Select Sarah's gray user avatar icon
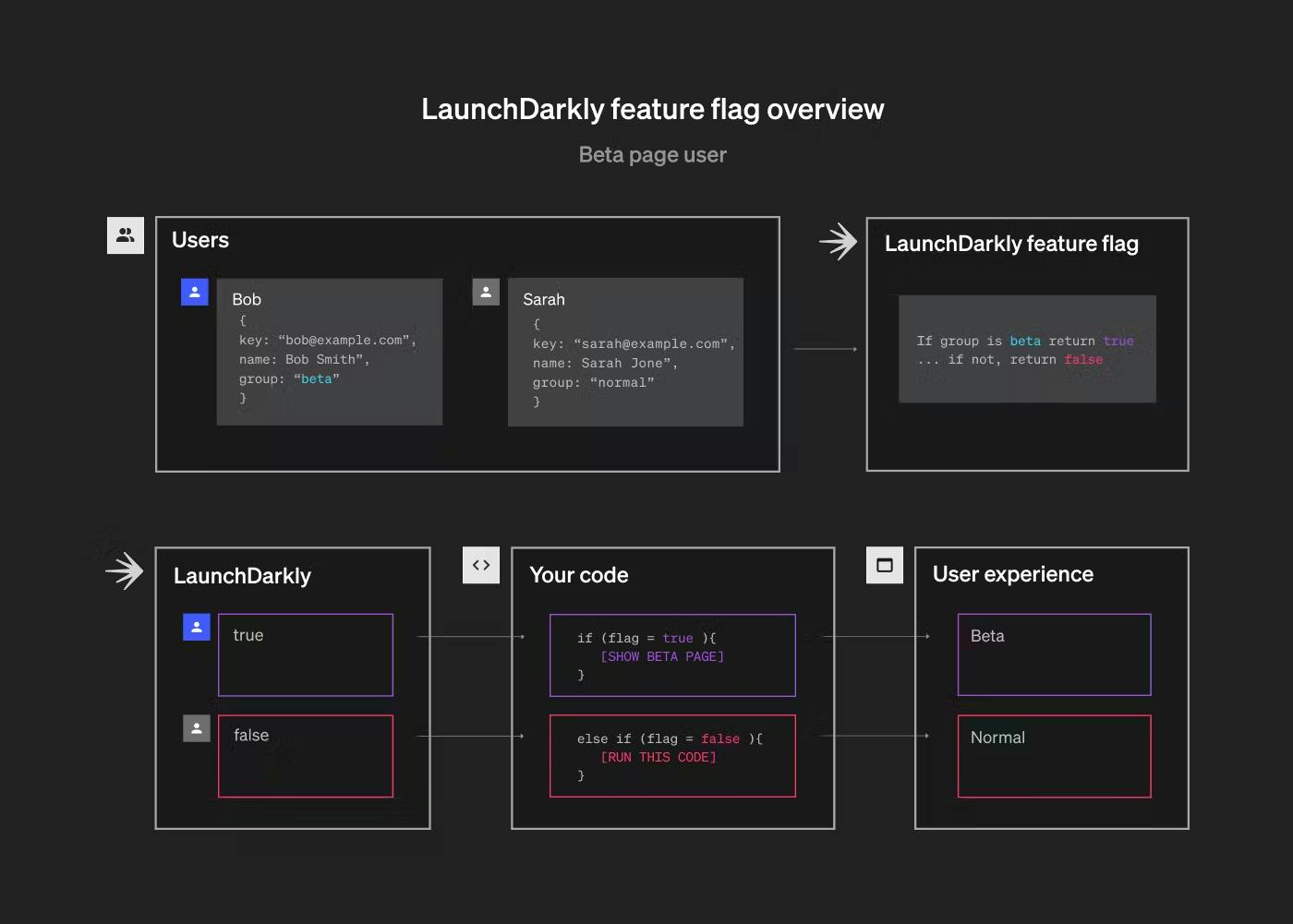Image resolution: width=1293 pixels, height=924 pixels. pyautogui.click(x=486, y=292)
